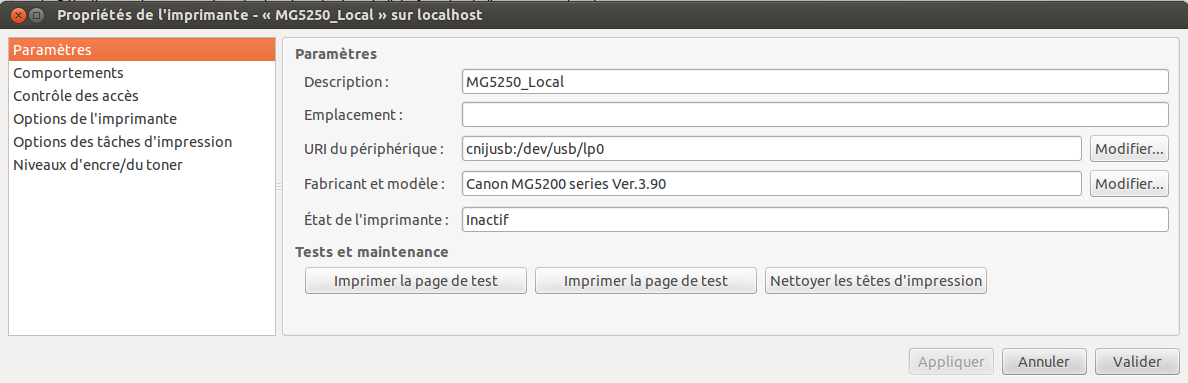Click the pane splitter handle beside sidebar
This screenshot has height=383, width=1188.
279,185
